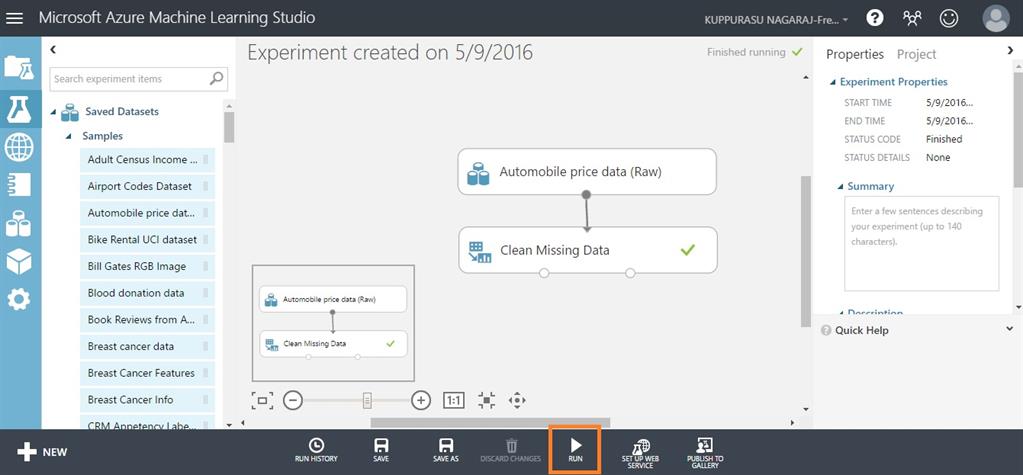
Task: Select Blood donation data item
Action: pos(147,293)
